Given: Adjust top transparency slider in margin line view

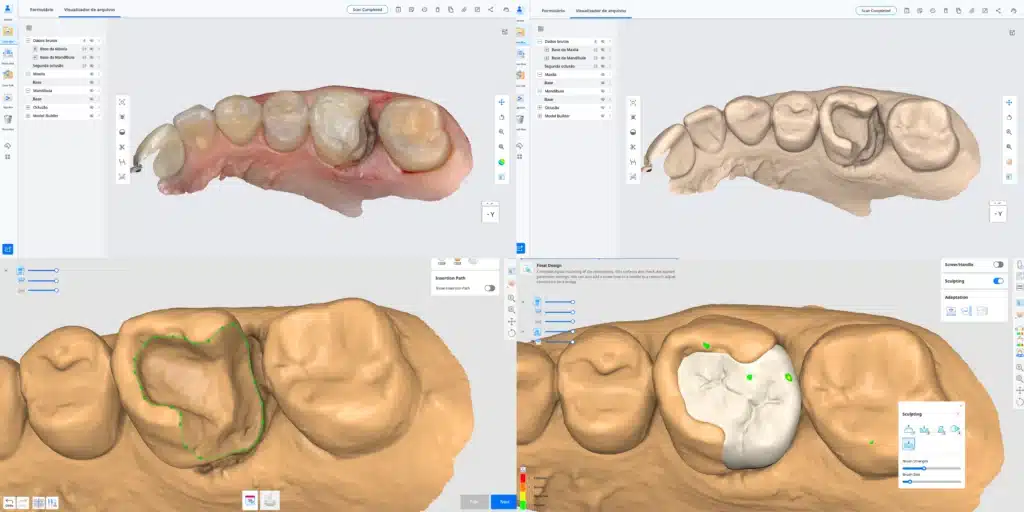Looking at the screenshot, I should (x=42, y=270).
